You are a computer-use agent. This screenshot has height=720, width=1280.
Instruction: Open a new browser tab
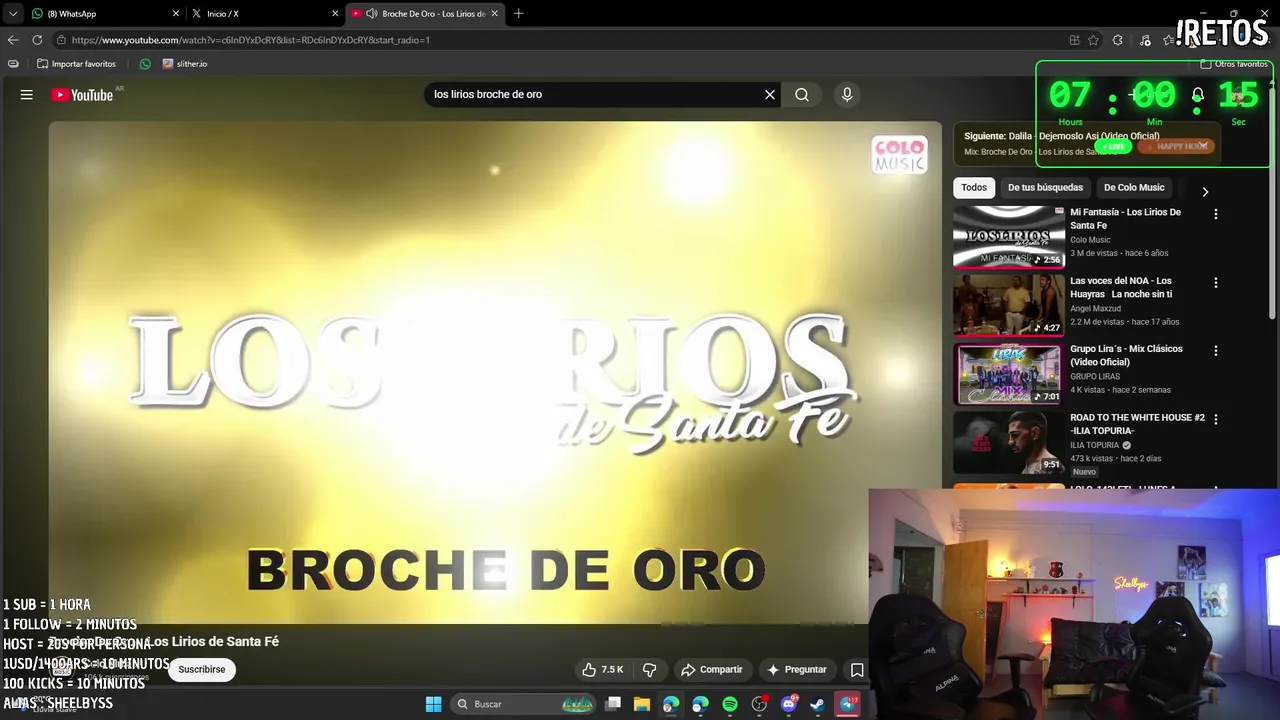(518, 14)
